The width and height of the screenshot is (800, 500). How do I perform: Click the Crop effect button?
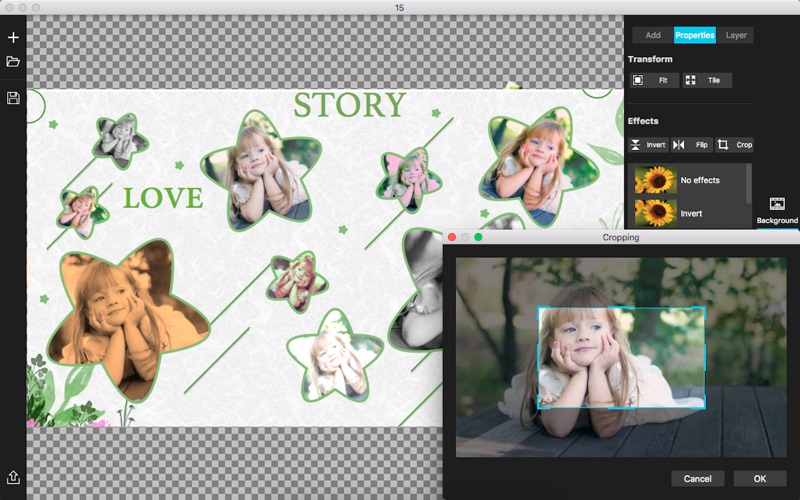point(734,145)
